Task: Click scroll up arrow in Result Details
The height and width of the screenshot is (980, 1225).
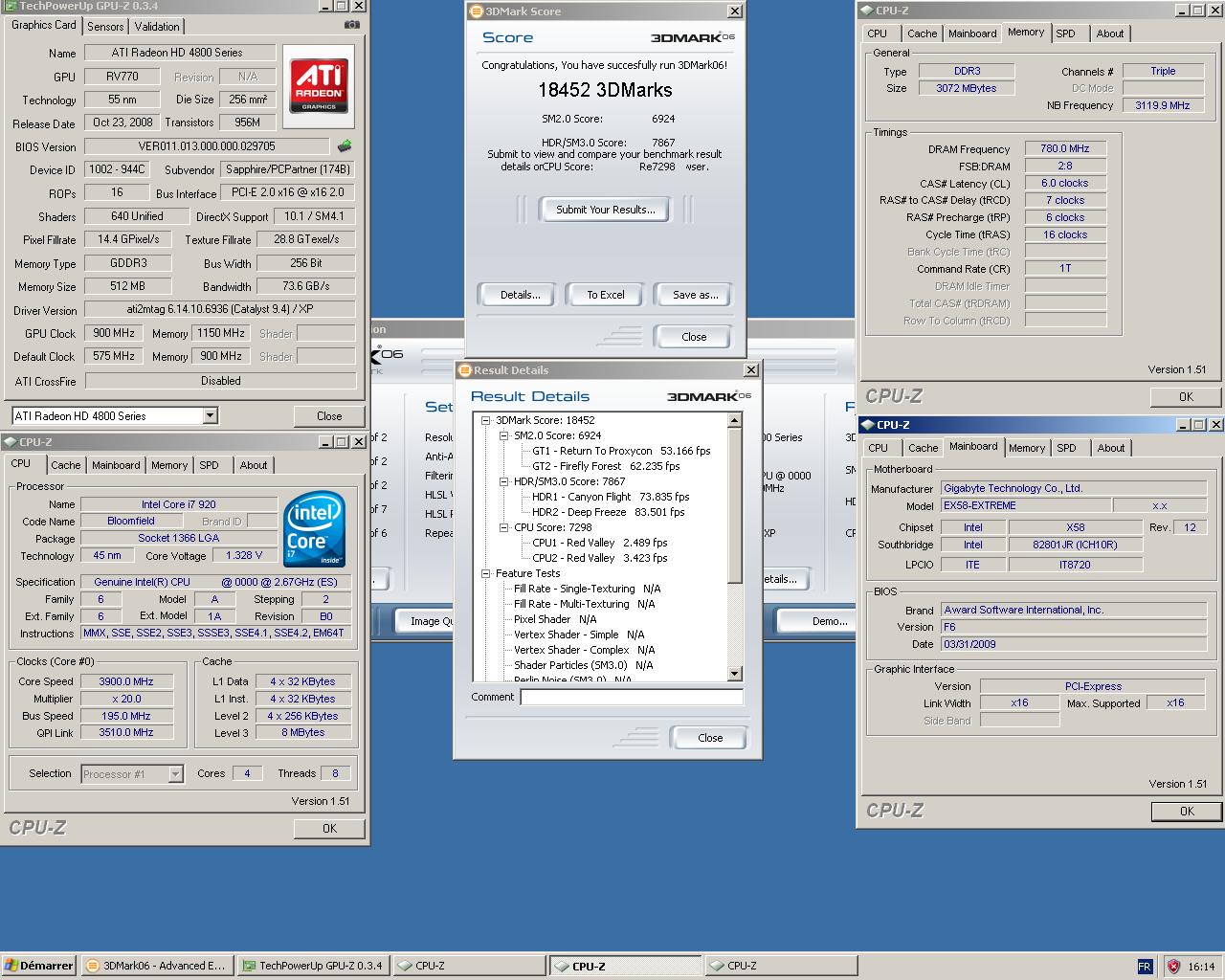Action: pyautogui.click(x=735, y=420)
